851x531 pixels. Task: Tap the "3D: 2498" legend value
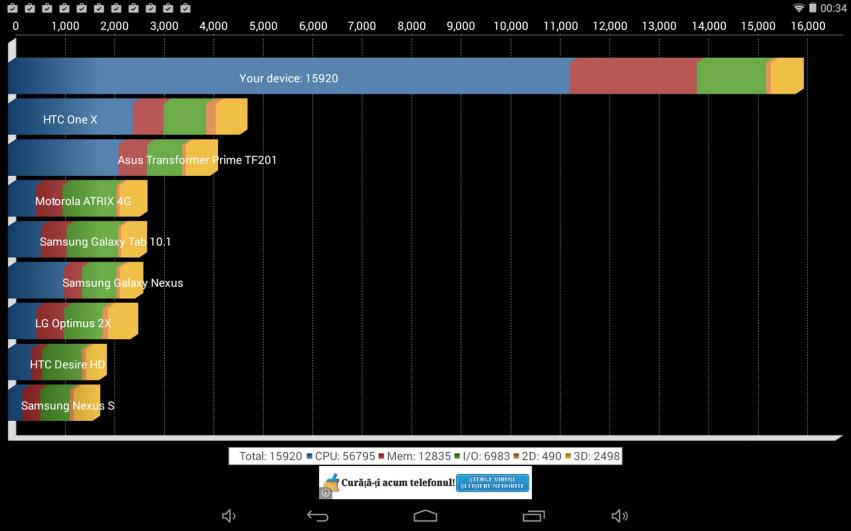coord(596,456)
